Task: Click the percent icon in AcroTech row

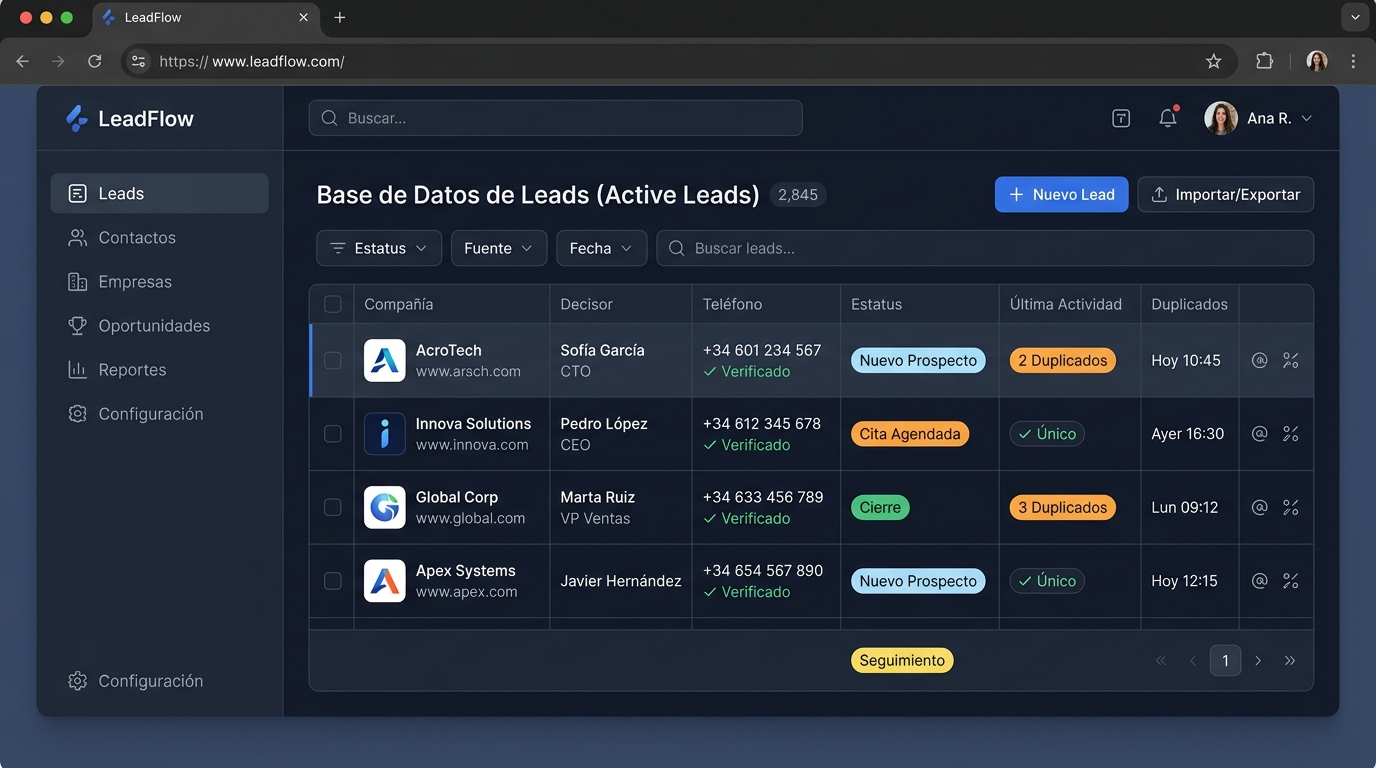Action: (1291, 360)
